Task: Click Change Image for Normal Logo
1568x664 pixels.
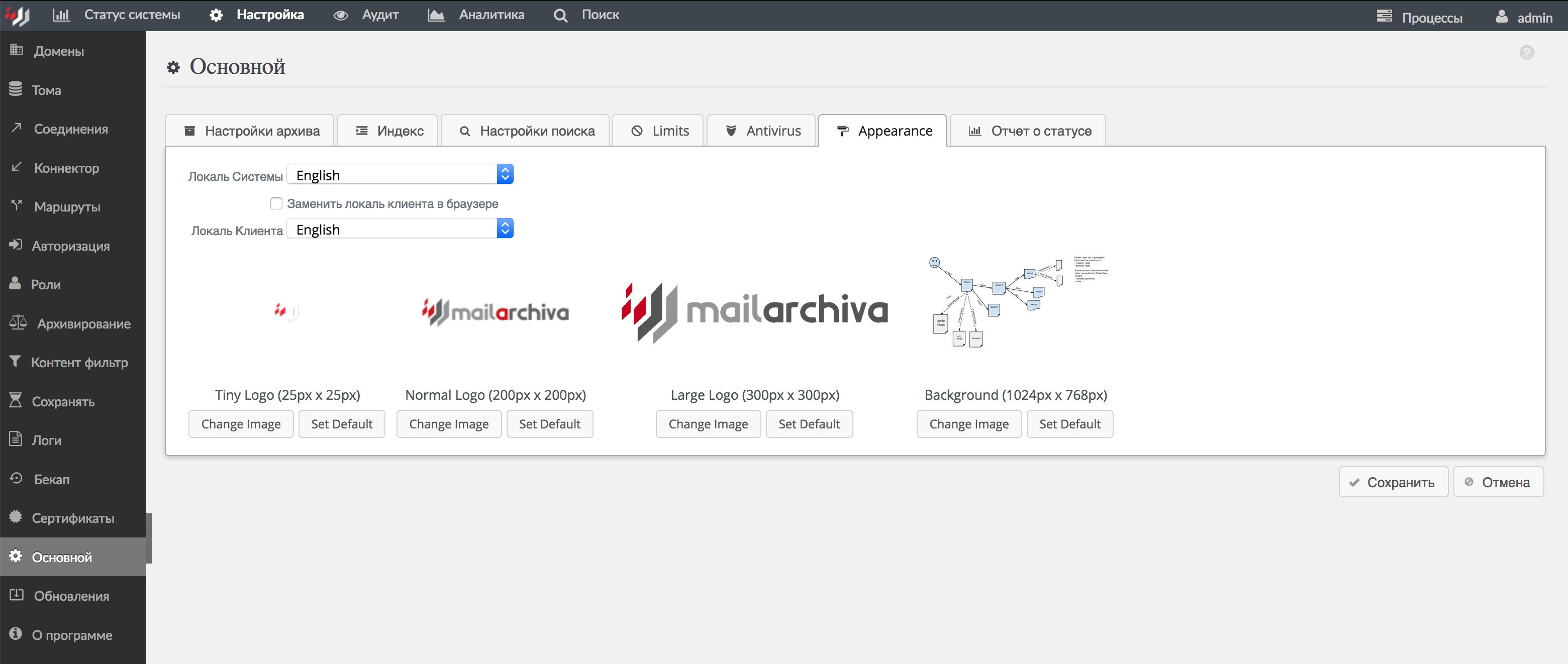Action: [x=449, y=423]
